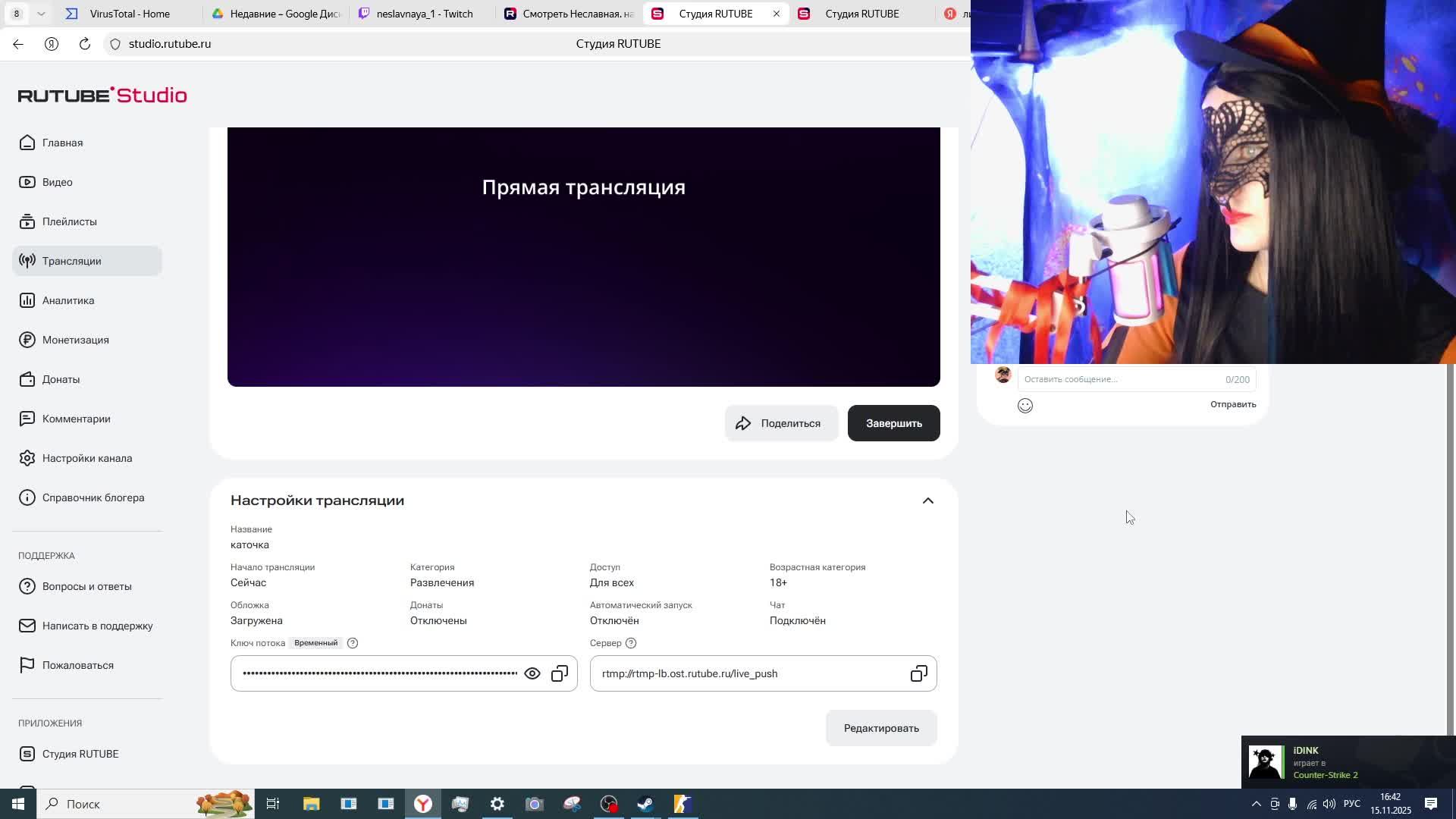The height and width of the screenshot is (819, 1456).
Task: Click the chat message input field
Action: pos(1119,379)
